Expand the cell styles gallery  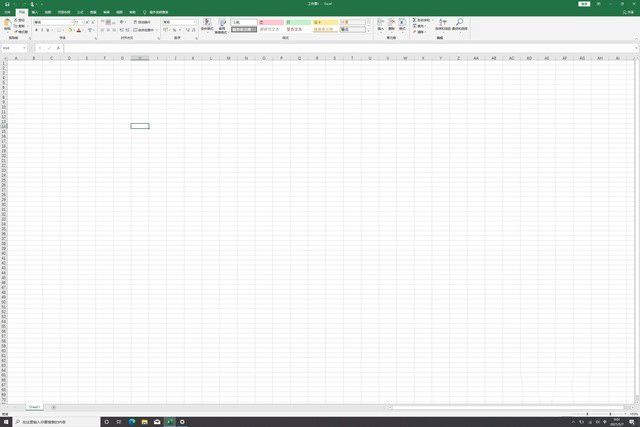tap(369, 31)
